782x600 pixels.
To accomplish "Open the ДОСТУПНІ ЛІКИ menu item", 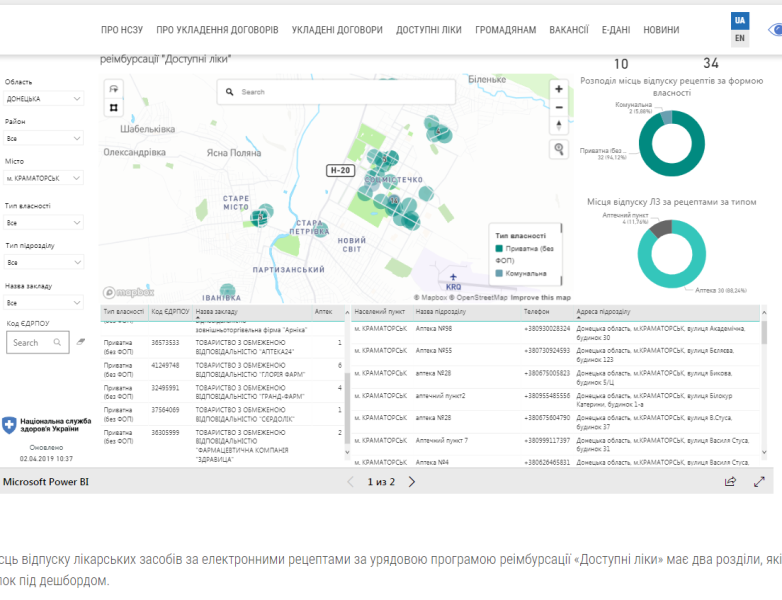I will pyautogui.click(x=428, y=30).
